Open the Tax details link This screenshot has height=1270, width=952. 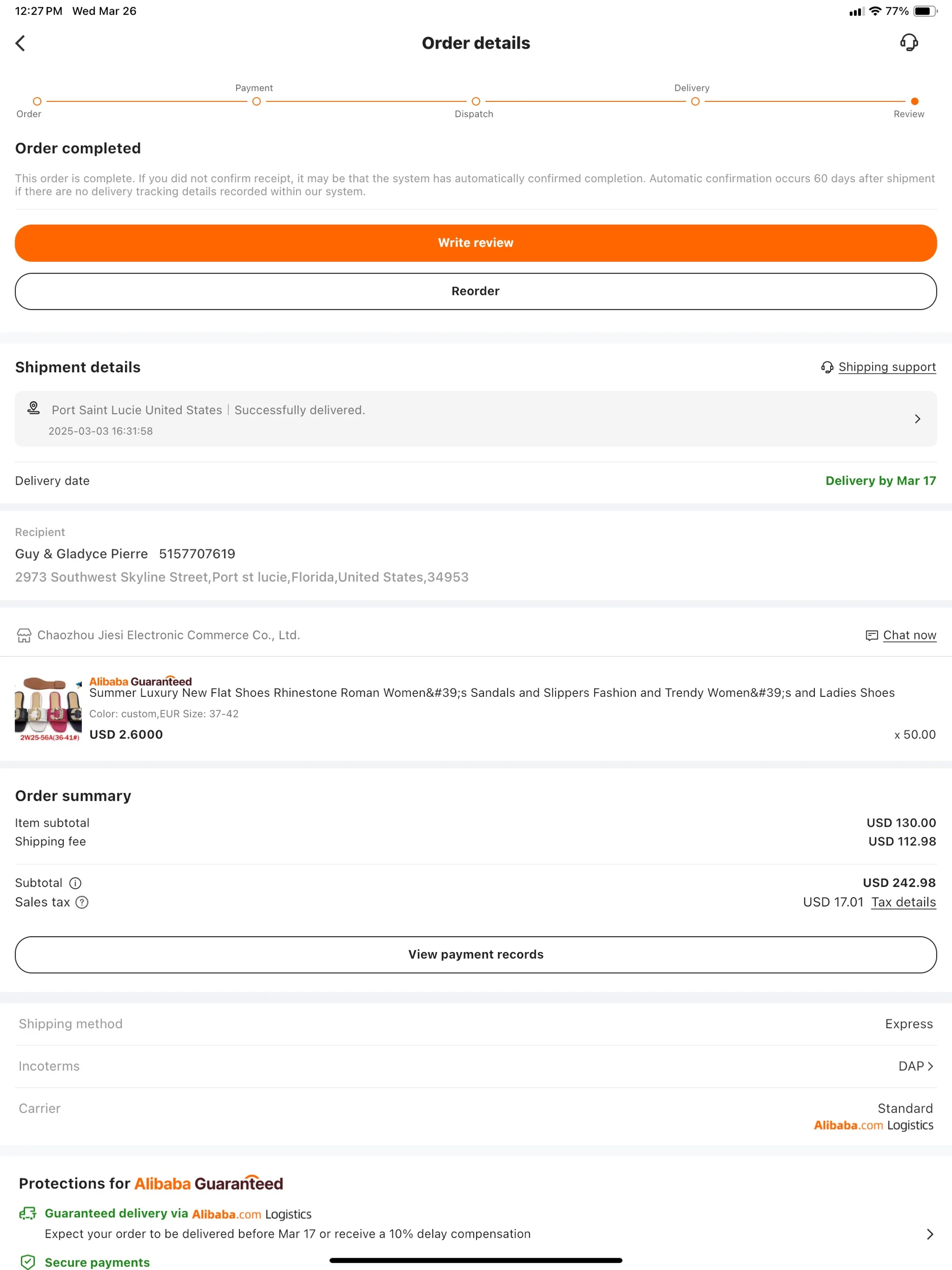click(903, 903)
